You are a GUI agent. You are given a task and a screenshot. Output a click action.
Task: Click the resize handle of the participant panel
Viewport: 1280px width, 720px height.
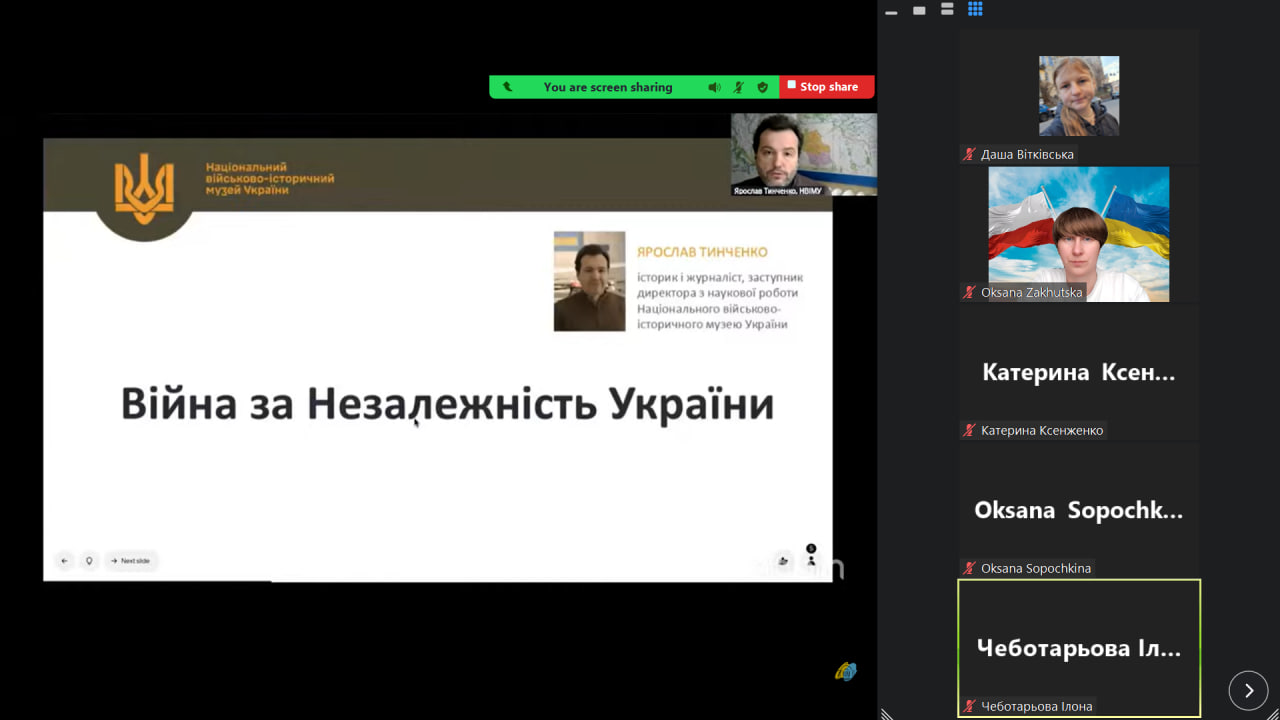click(x=886, y=712)
